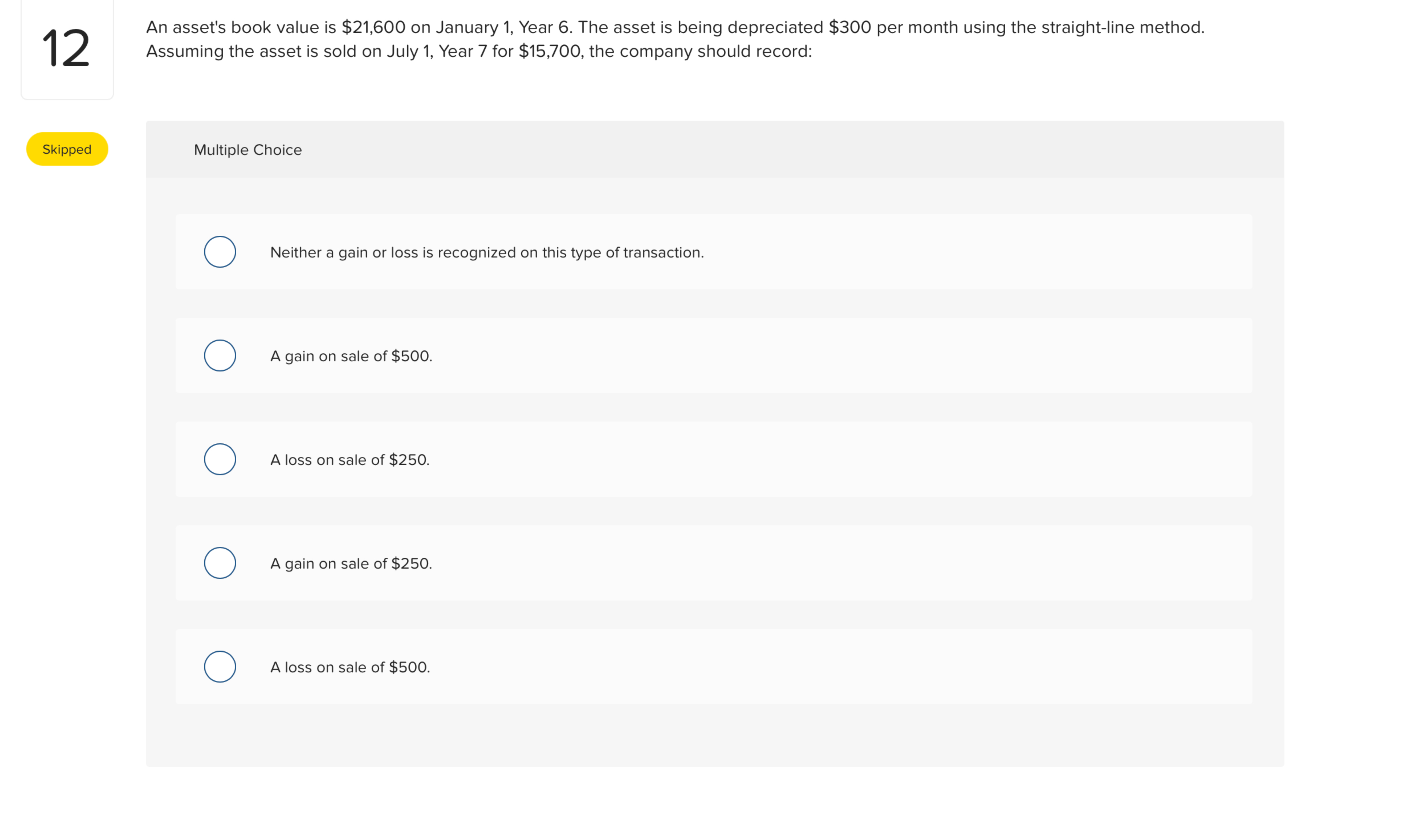The height and width of the screenshot is (840, 1414).
Task: Click the yellow Skipped badge
Action: [66, 149]
